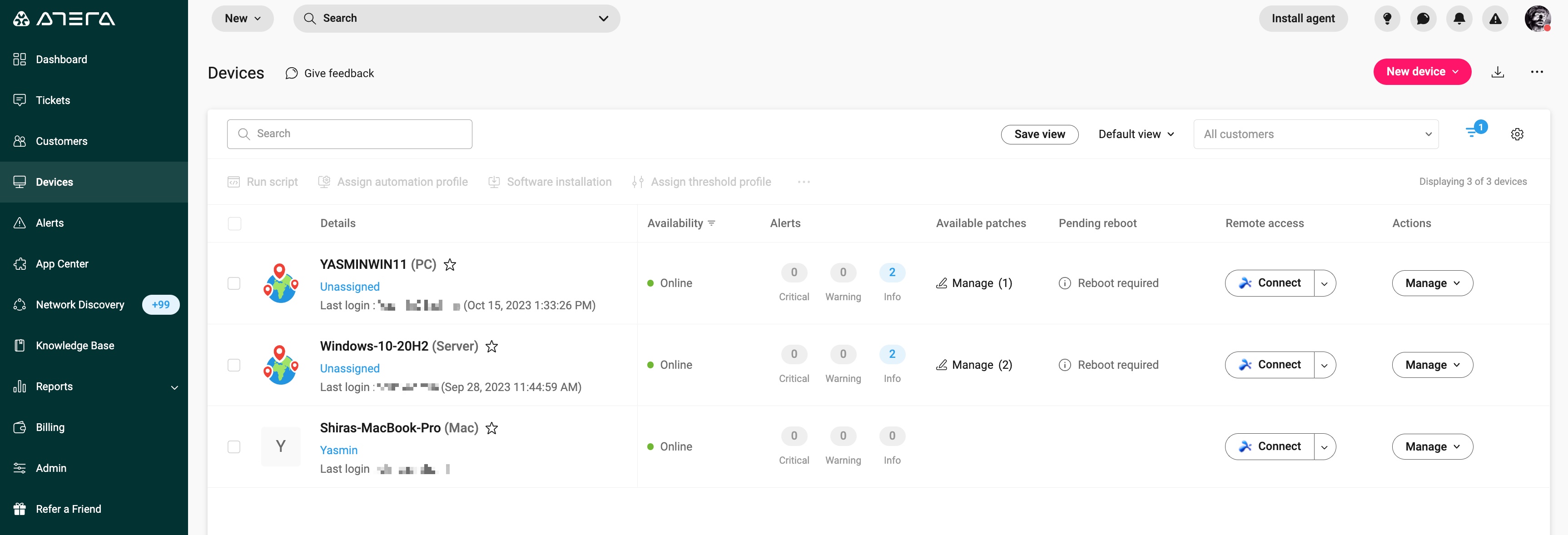1568x535 pixels.
Task: Open the Assign automation profile icon
Action: (324, 181)
